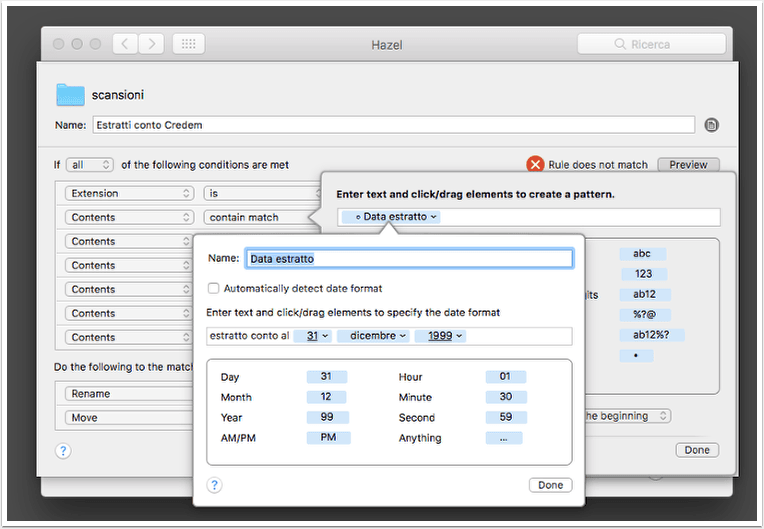Click the Preview button
The height and width of the screenshot is (529, 764).
(x=688, y=165)
